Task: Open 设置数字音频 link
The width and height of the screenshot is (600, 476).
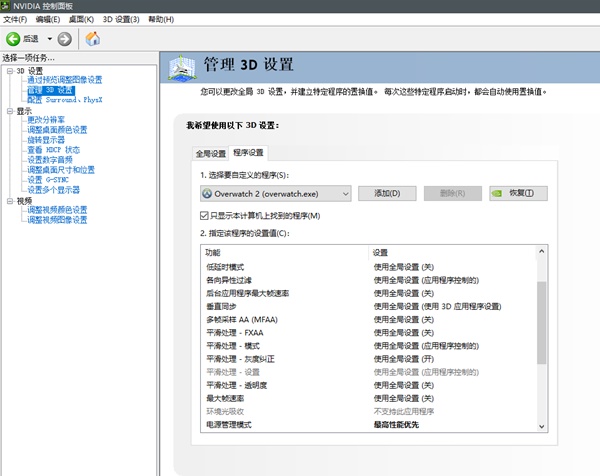Action: (x=50, y=160)
